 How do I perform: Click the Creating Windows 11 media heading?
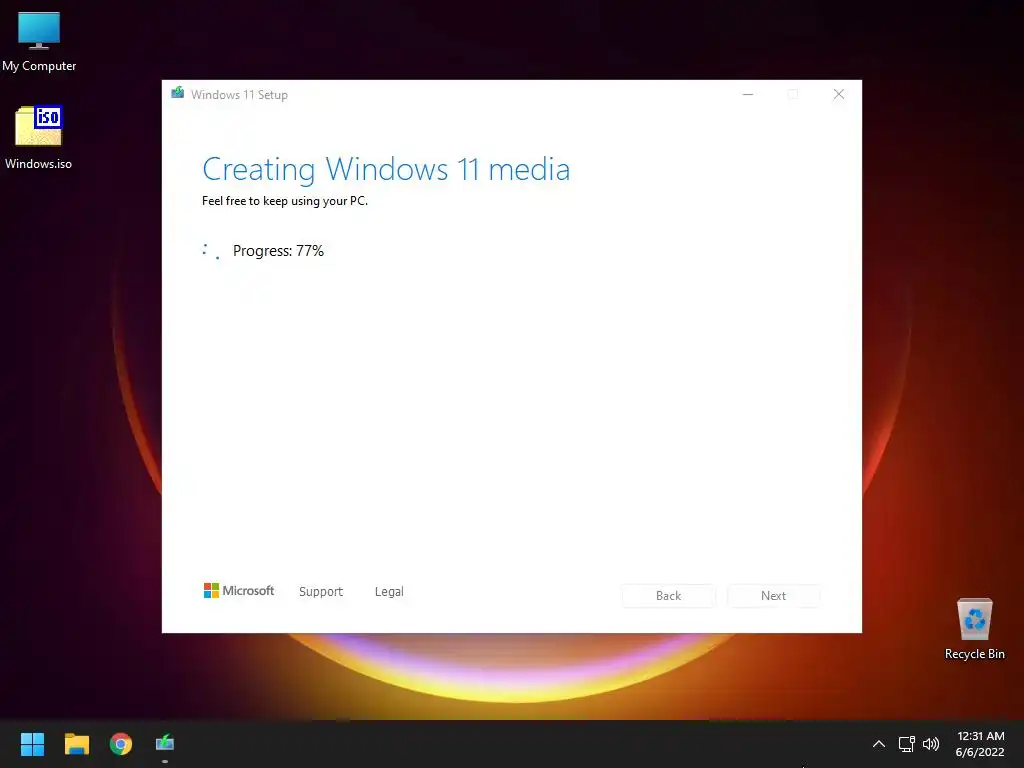click(x=386, y=170)
